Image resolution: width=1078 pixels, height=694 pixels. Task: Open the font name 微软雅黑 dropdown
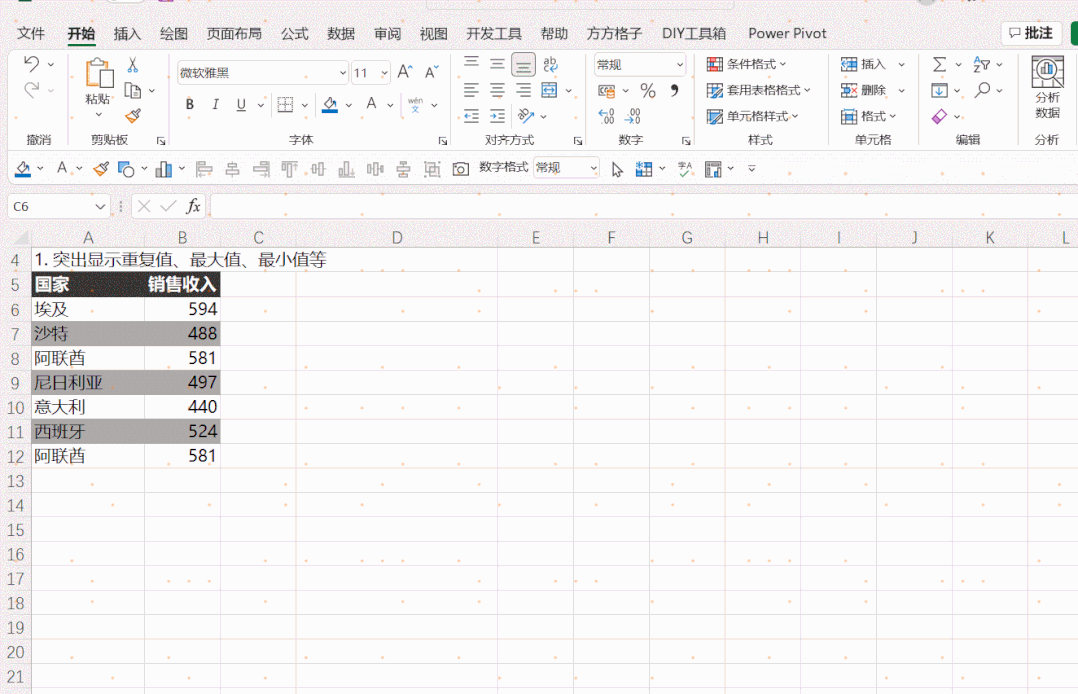tap(342, 73)
